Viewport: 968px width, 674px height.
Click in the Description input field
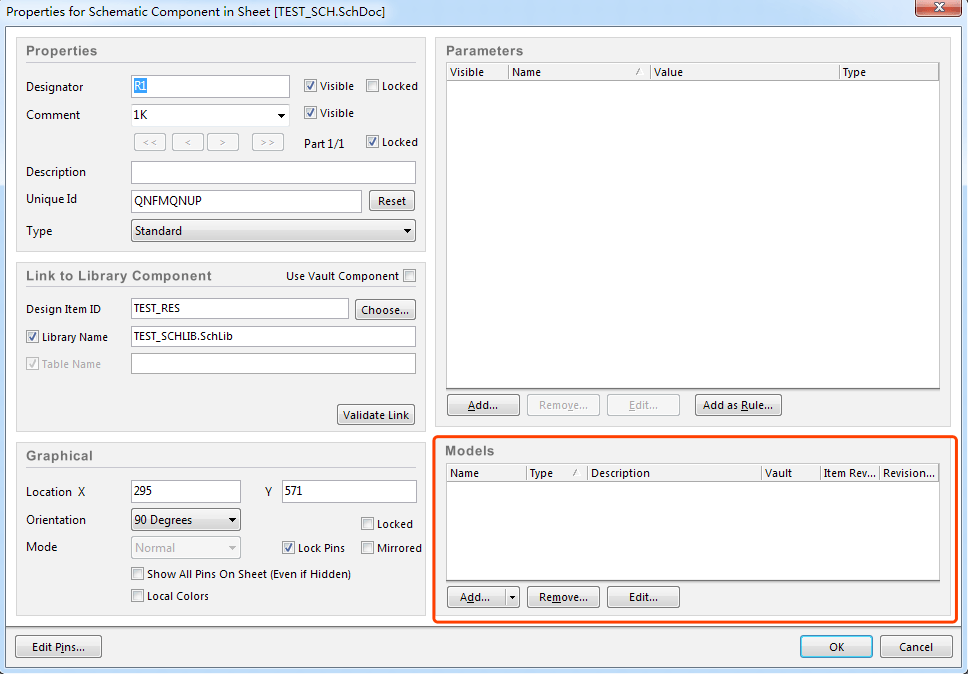click(x=273, y=172)
